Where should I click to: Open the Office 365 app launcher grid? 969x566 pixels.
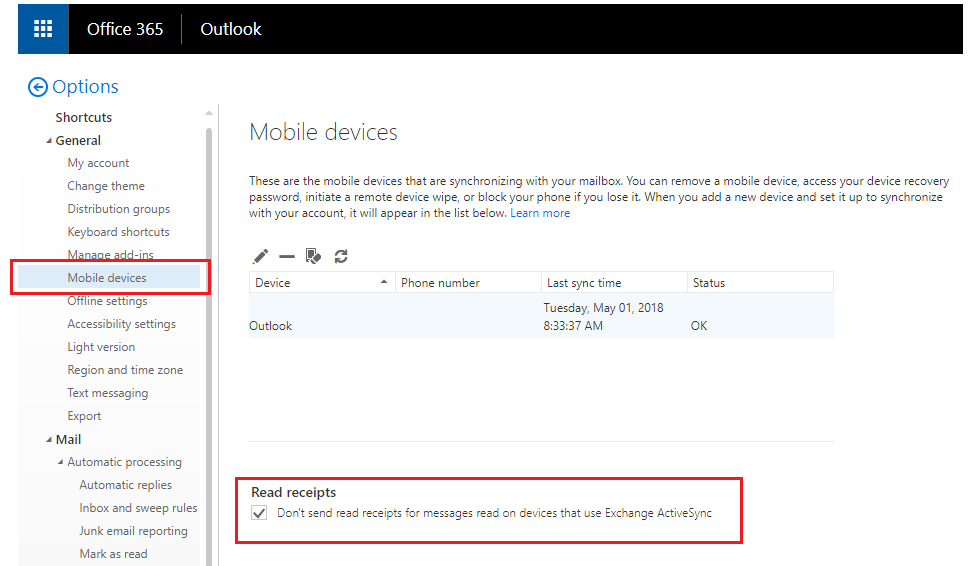pyautogui.click(x=43, y=29)
